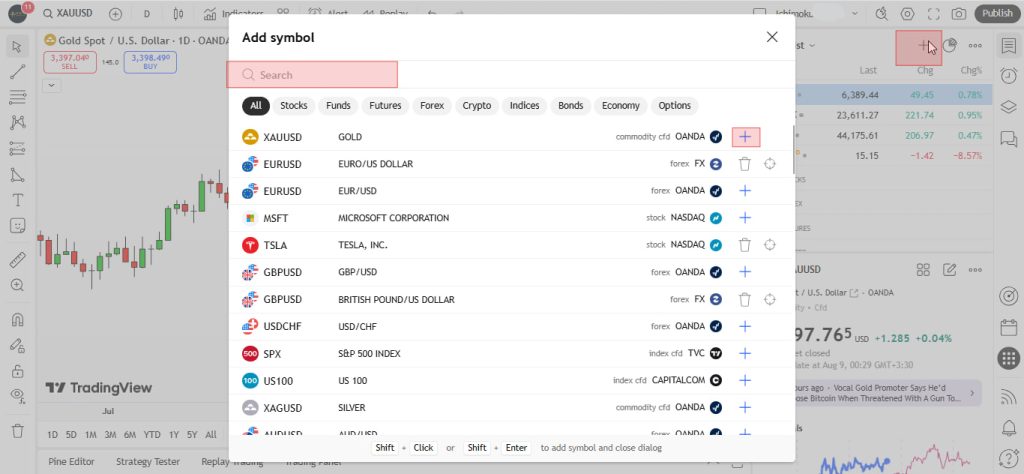Open the measure ruler tool
This screenshot has width=1024, height=474.
(x=18, y=260)
